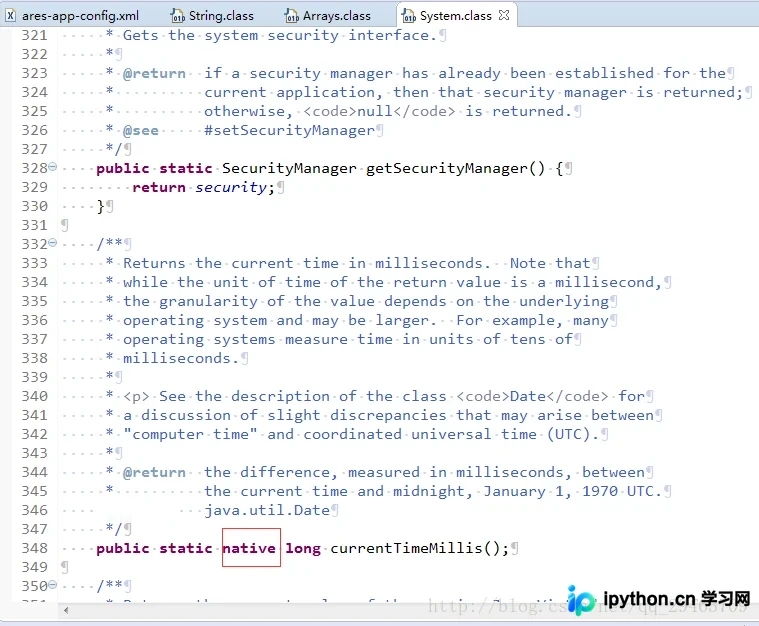The height and width of the screenshot is (626, 759).
Task: Click the '@return' tag on line 323
Action: click(154, 74)
